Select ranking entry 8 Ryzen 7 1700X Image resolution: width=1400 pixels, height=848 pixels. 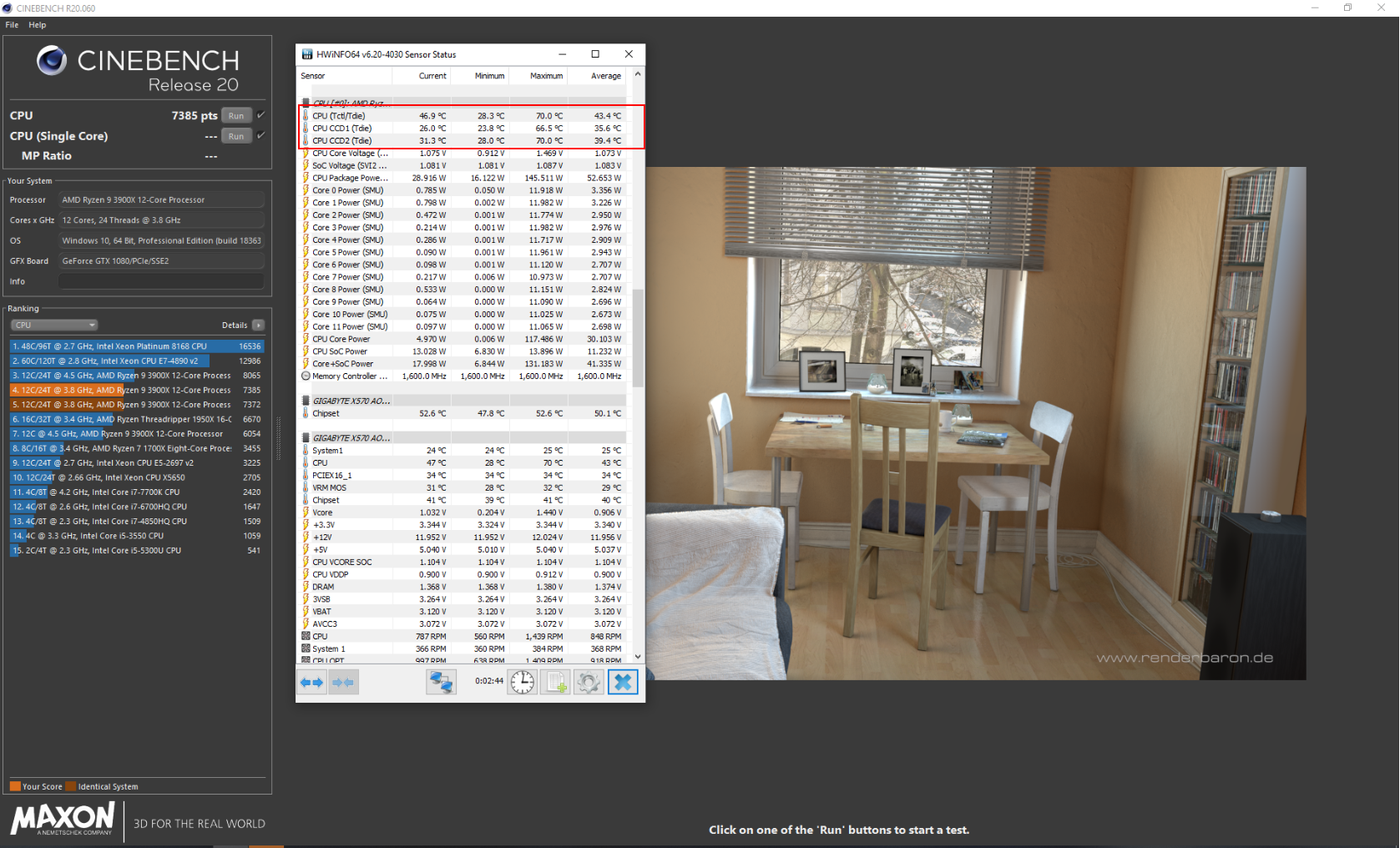137,448
